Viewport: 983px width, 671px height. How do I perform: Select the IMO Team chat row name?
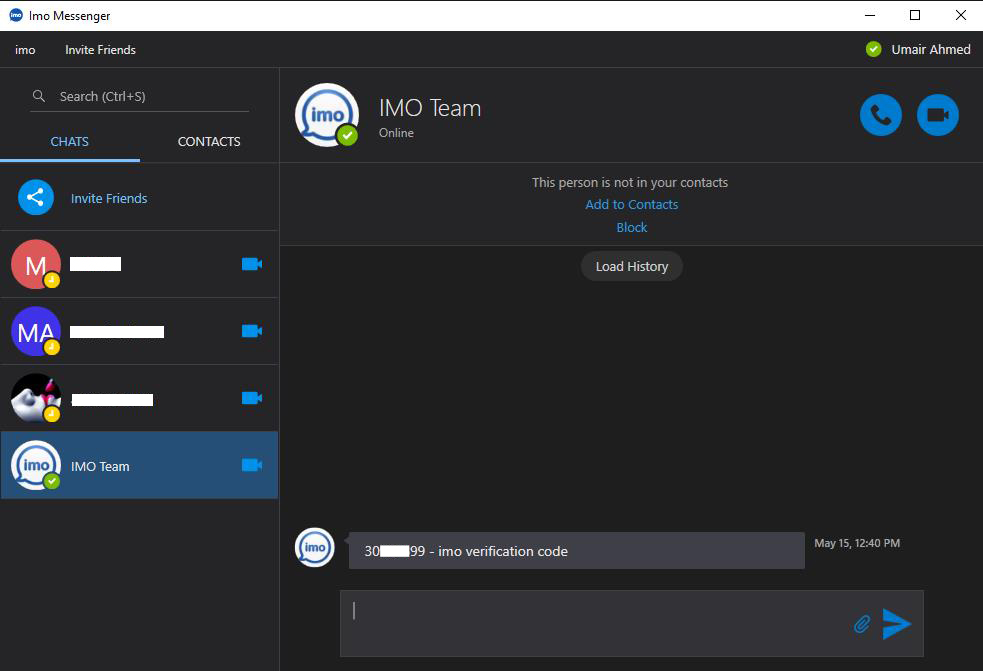pyautogui.click(x=100, y=467)
